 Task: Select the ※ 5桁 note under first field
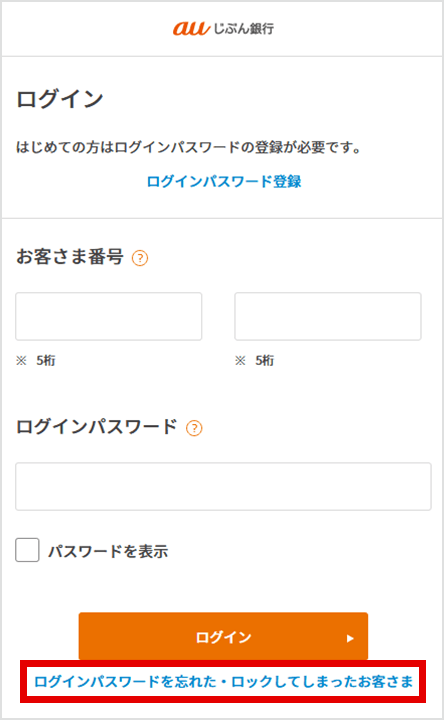[x=36, y=360]
